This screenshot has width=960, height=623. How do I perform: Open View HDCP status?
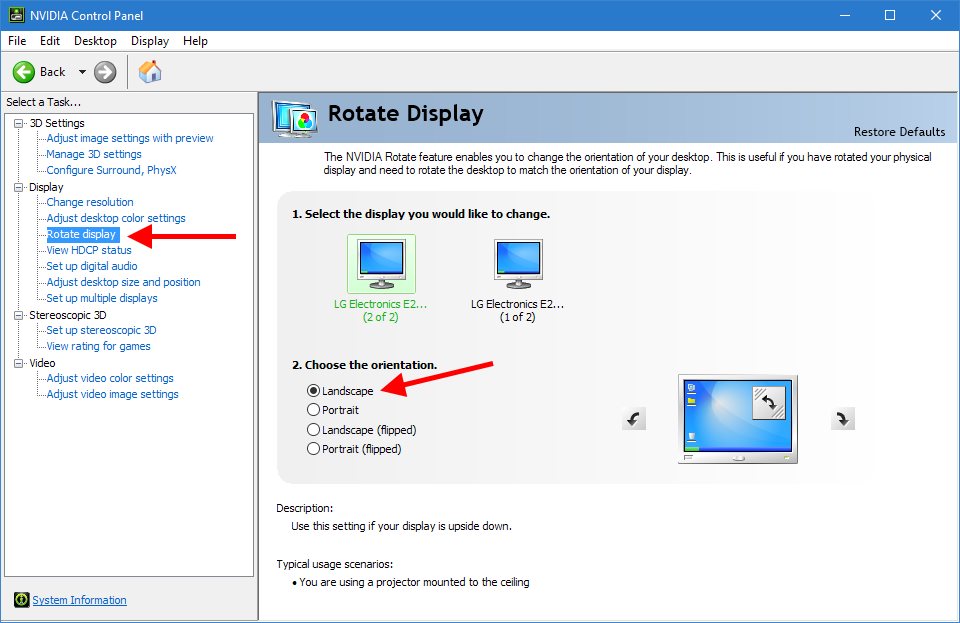click(x=89, y=250)
